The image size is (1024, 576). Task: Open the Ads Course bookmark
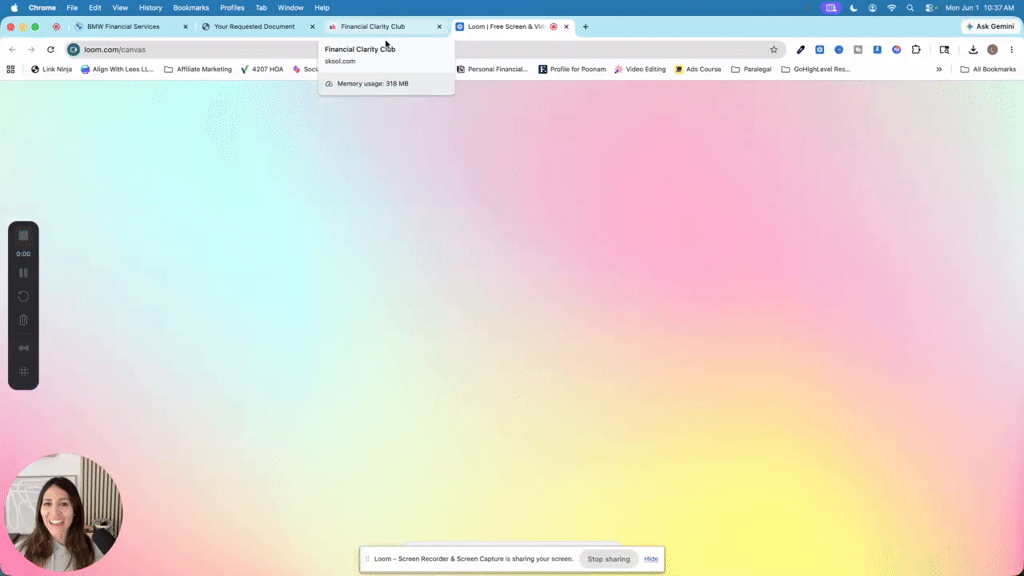698,69
